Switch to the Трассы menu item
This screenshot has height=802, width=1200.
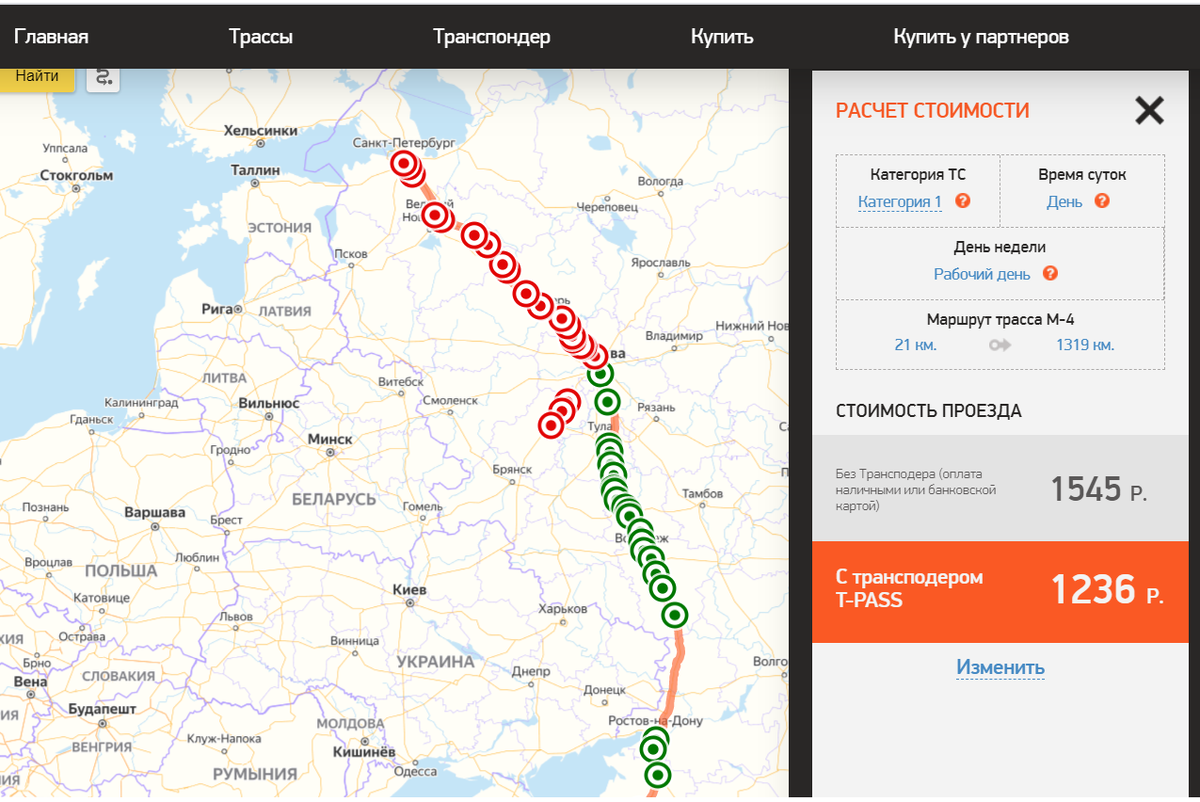pyautogui.click(x=261, y=36)
